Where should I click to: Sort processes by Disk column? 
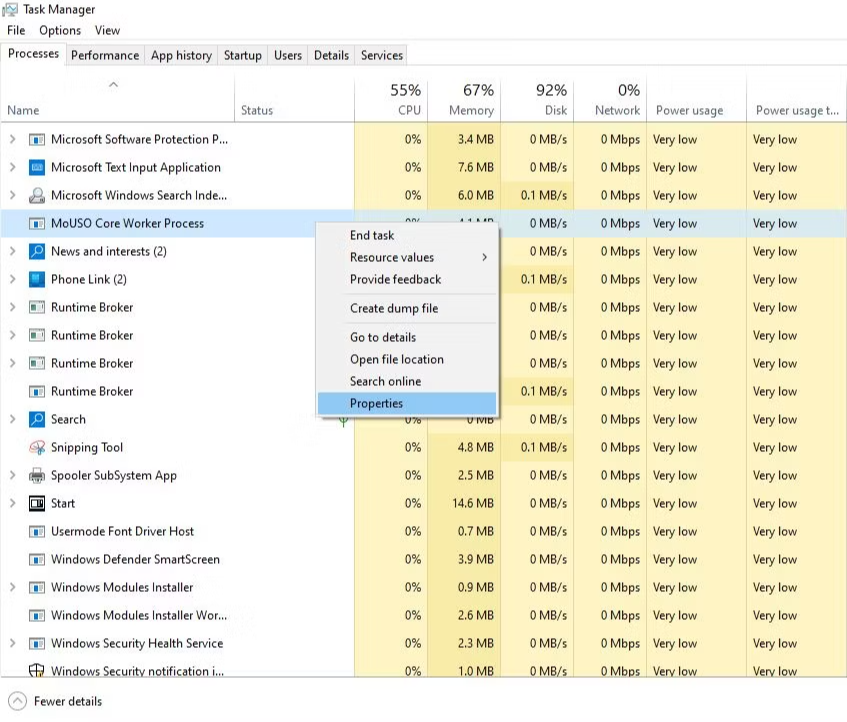coord(537,99)
